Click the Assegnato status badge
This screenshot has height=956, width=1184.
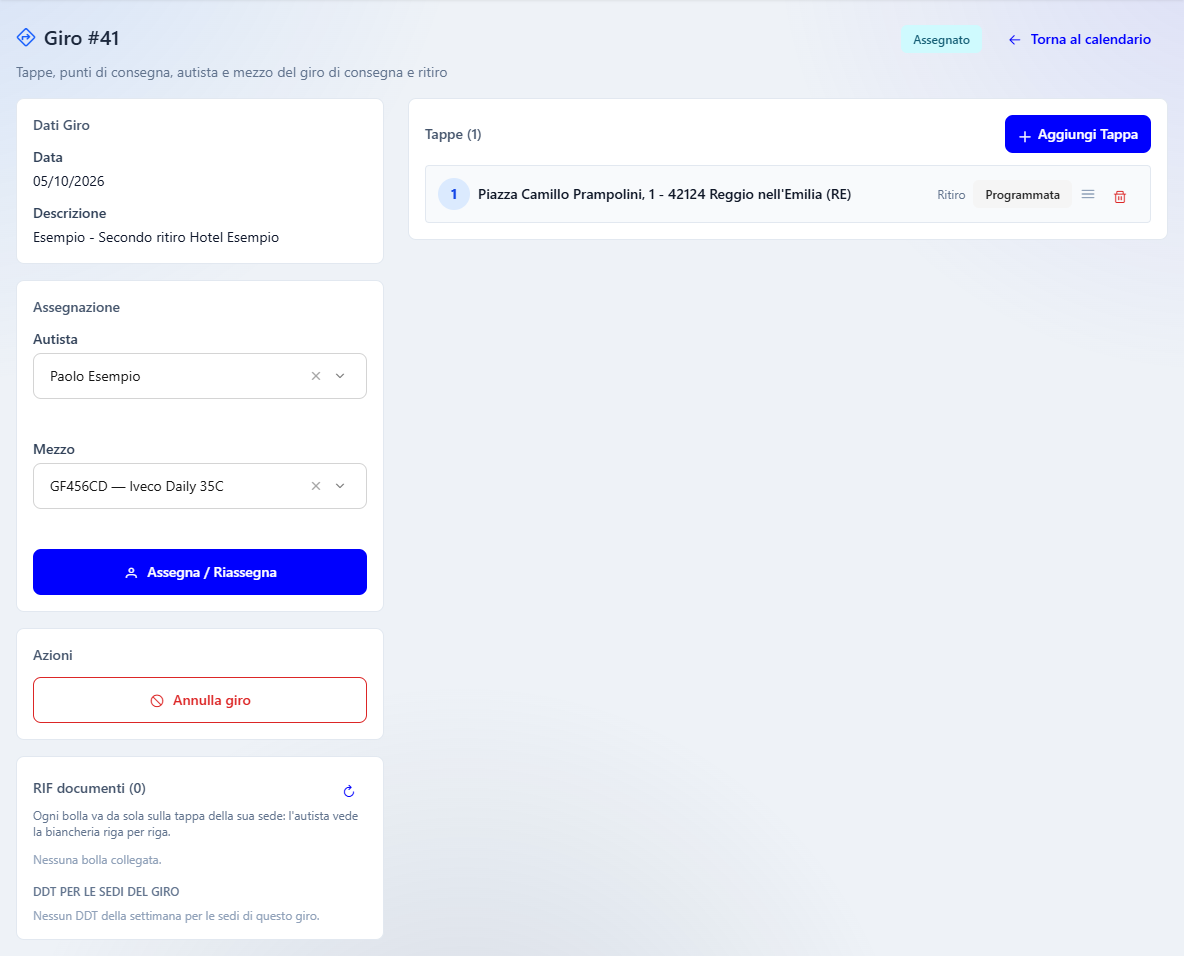pyautogui.click(x=942, y=40)
